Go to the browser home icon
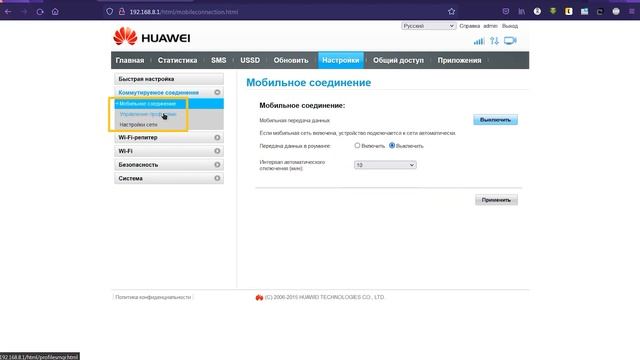Screen dimensions: 640x360 pyautogui.click(x=55, y=12)
